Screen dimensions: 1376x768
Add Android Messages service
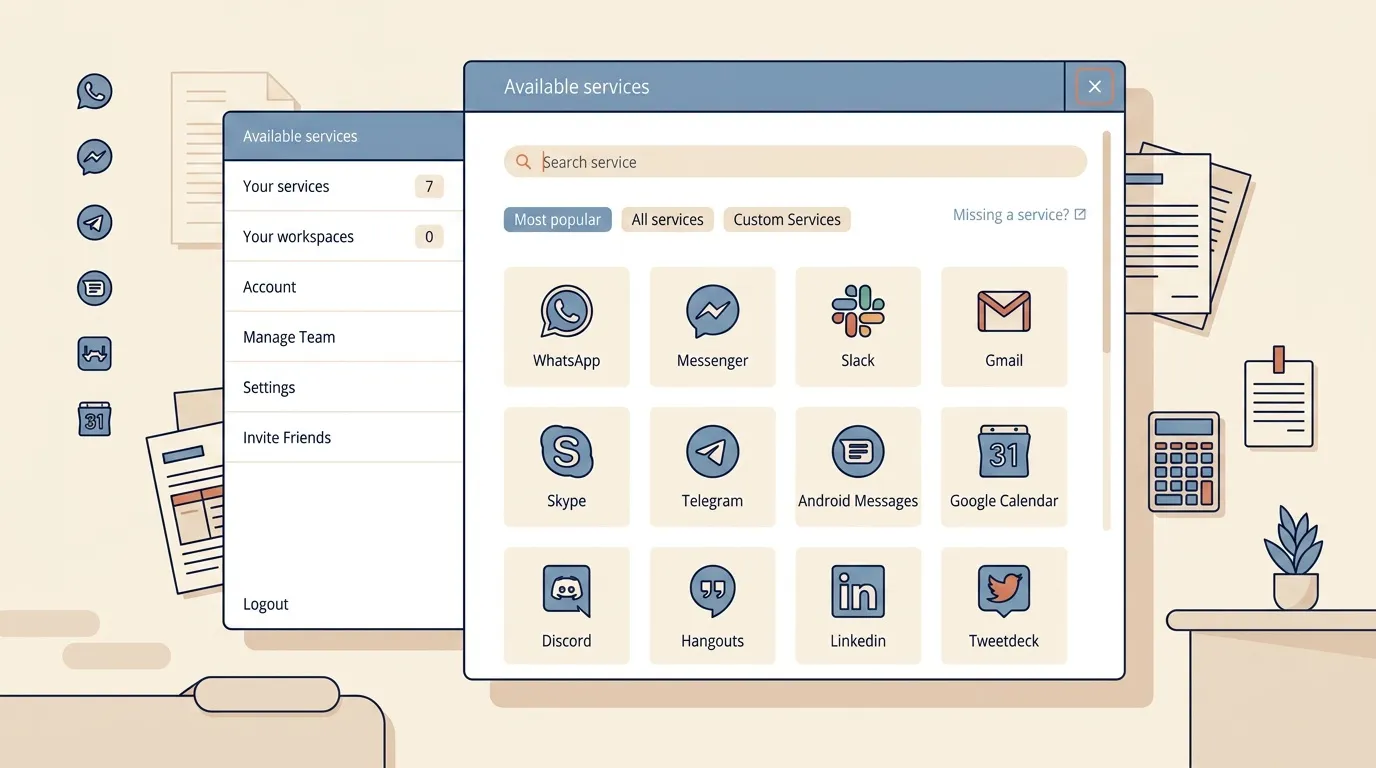coord(858,467)
